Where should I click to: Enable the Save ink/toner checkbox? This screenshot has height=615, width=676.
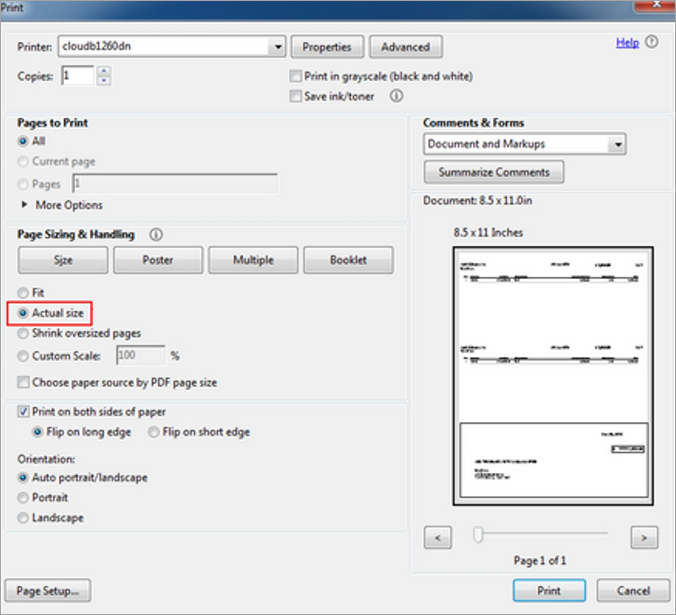point(295,96)
